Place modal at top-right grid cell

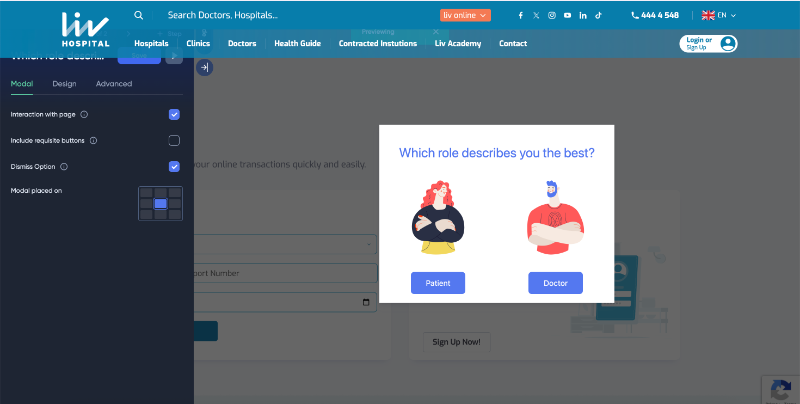(x=175, y=192)
